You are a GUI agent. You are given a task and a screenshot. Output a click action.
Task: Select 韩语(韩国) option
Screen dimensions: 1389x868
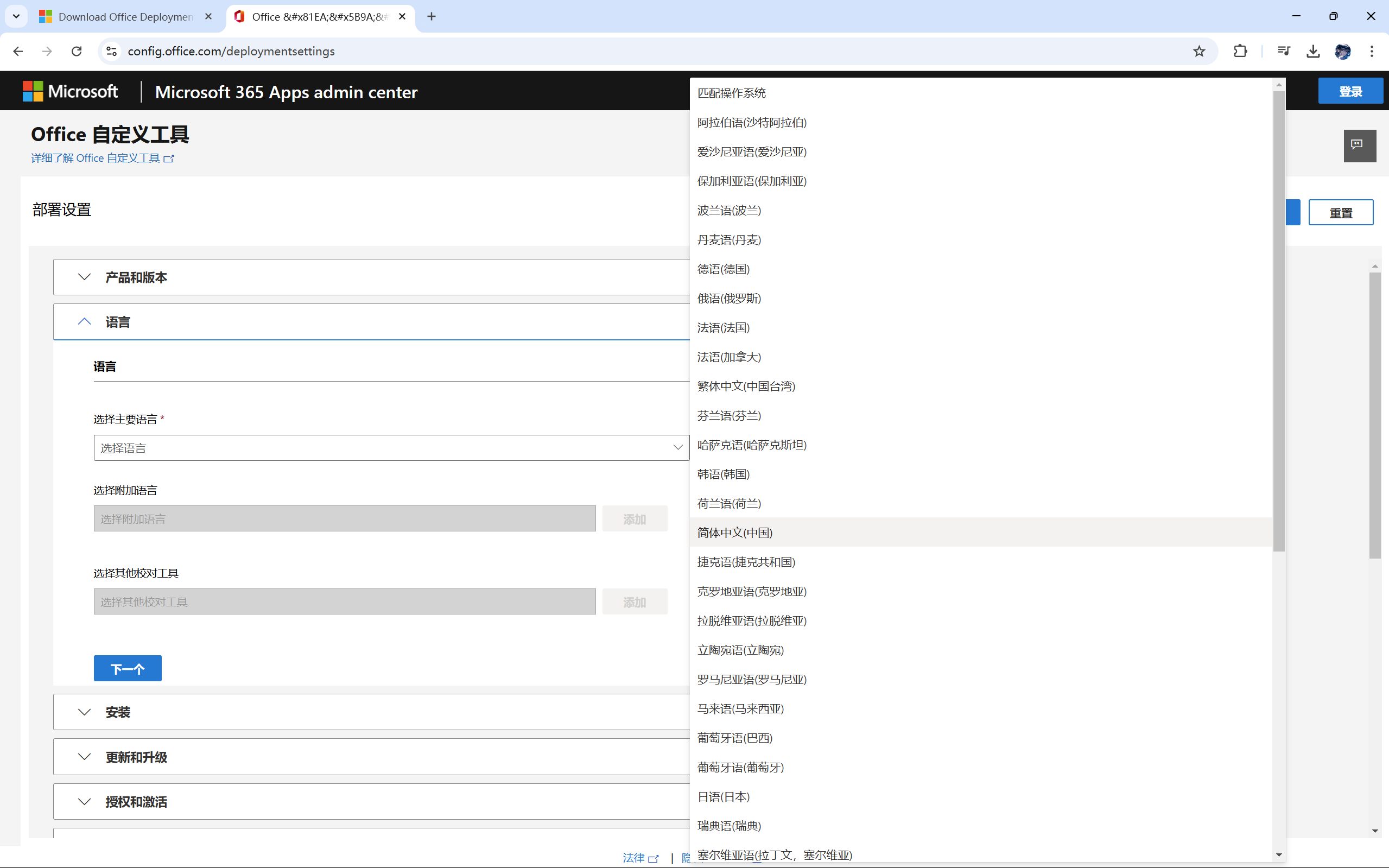point(981,473)
